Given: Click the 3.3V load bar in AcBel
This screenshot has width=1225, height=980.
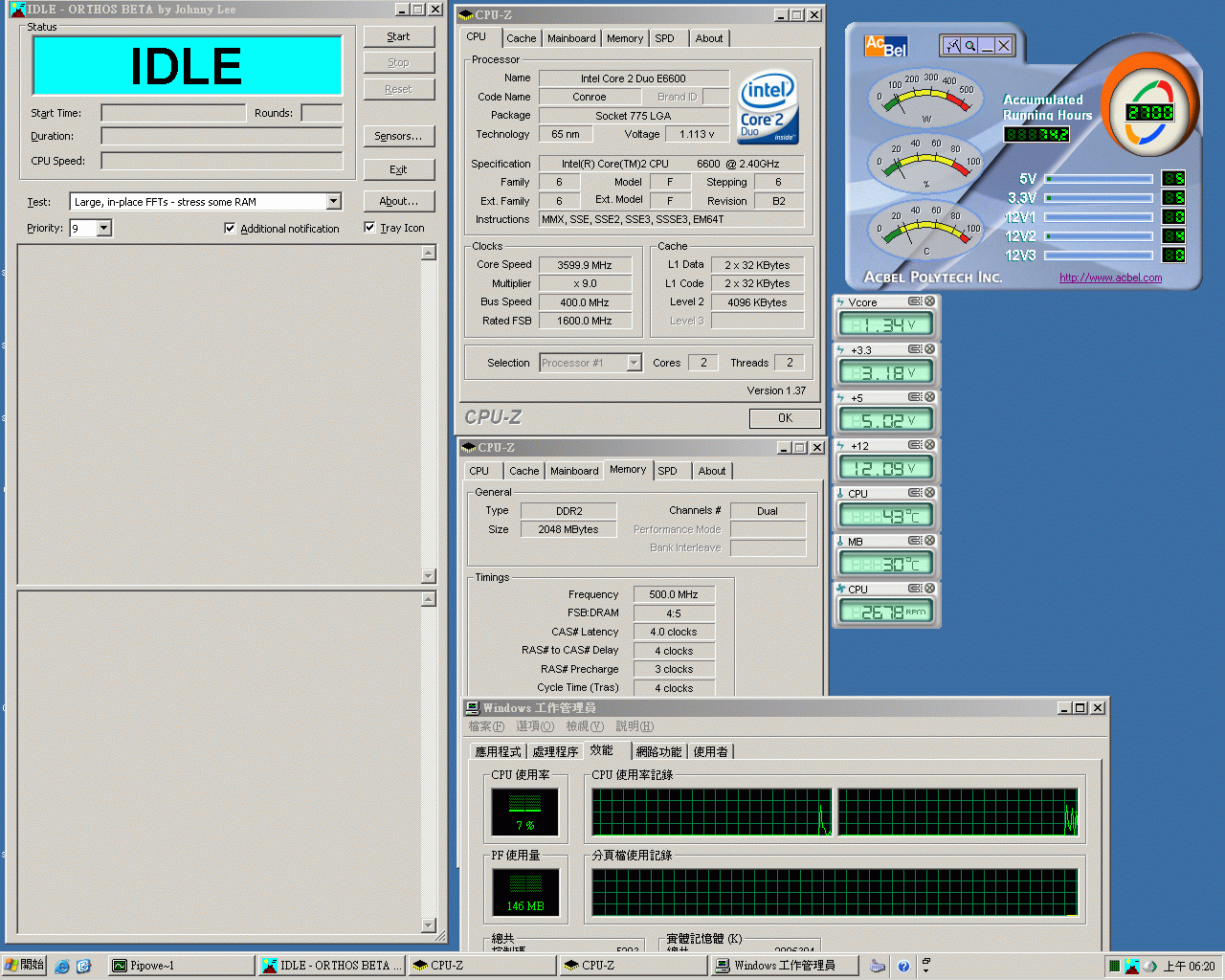Looking at the screenshot, I should 1099,197.
